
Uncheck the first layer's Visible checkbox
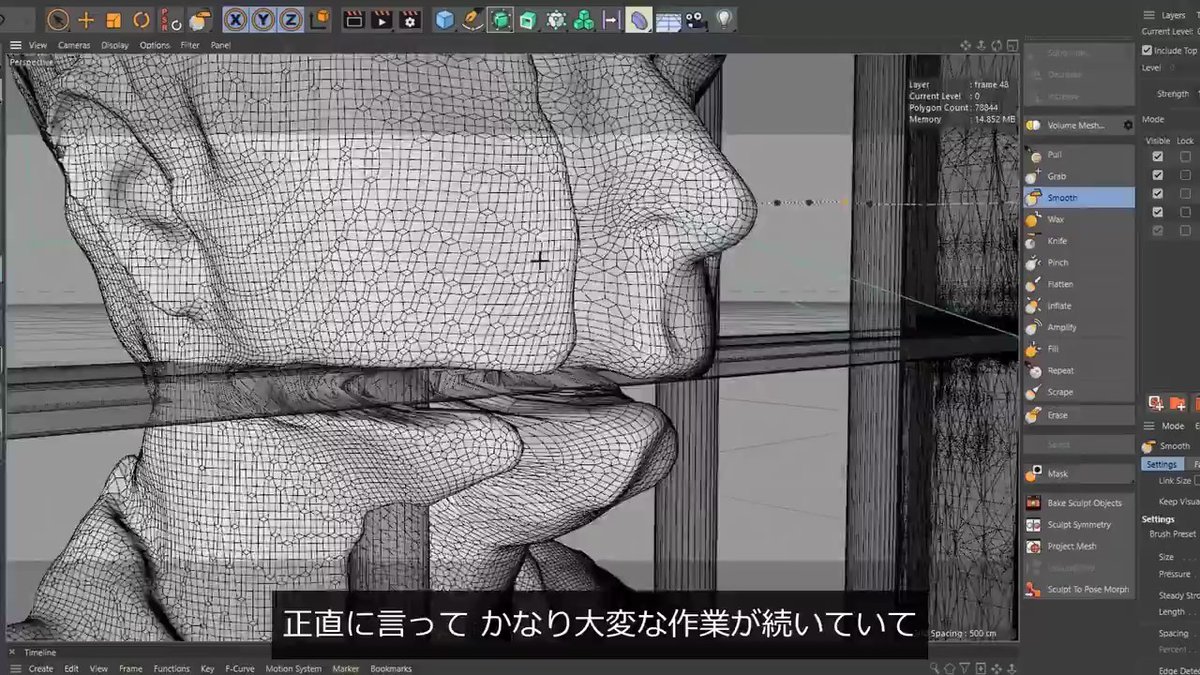pos(1158,157)
